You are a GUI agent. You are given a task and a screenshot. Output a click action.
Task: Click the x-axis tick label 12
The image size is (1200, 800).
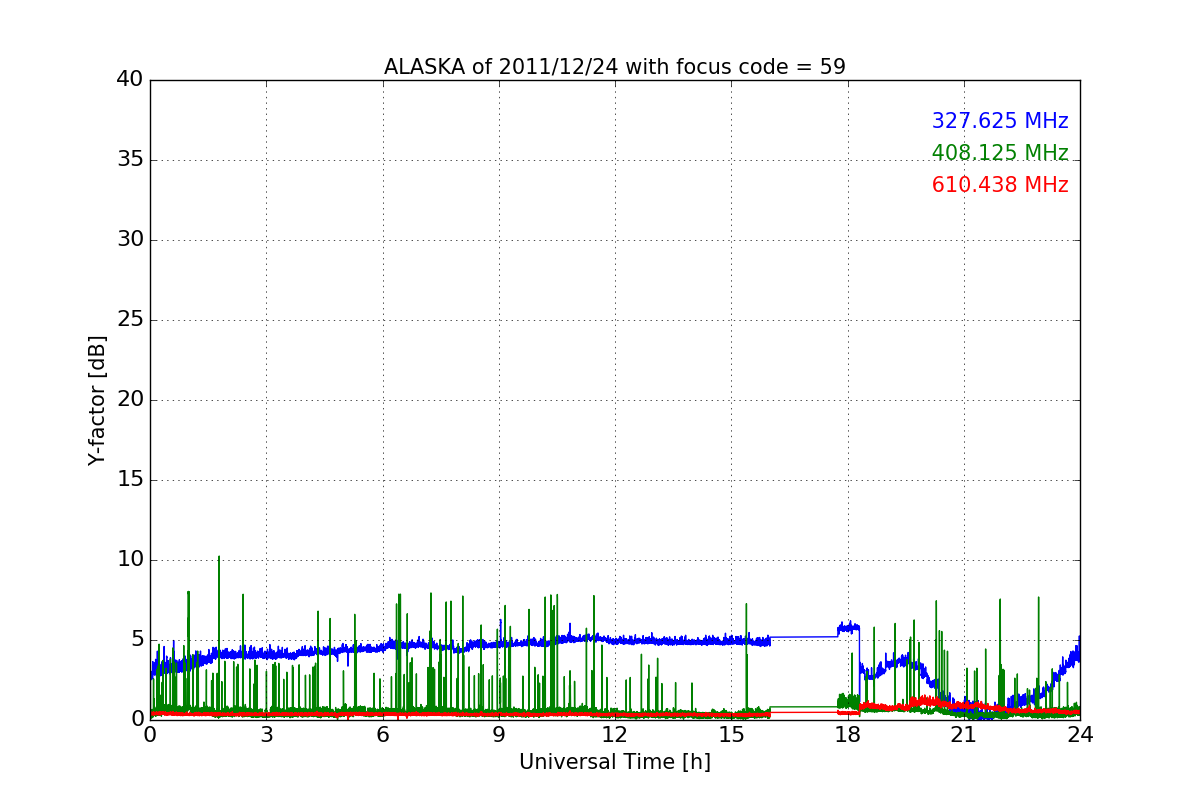point(615,734)
